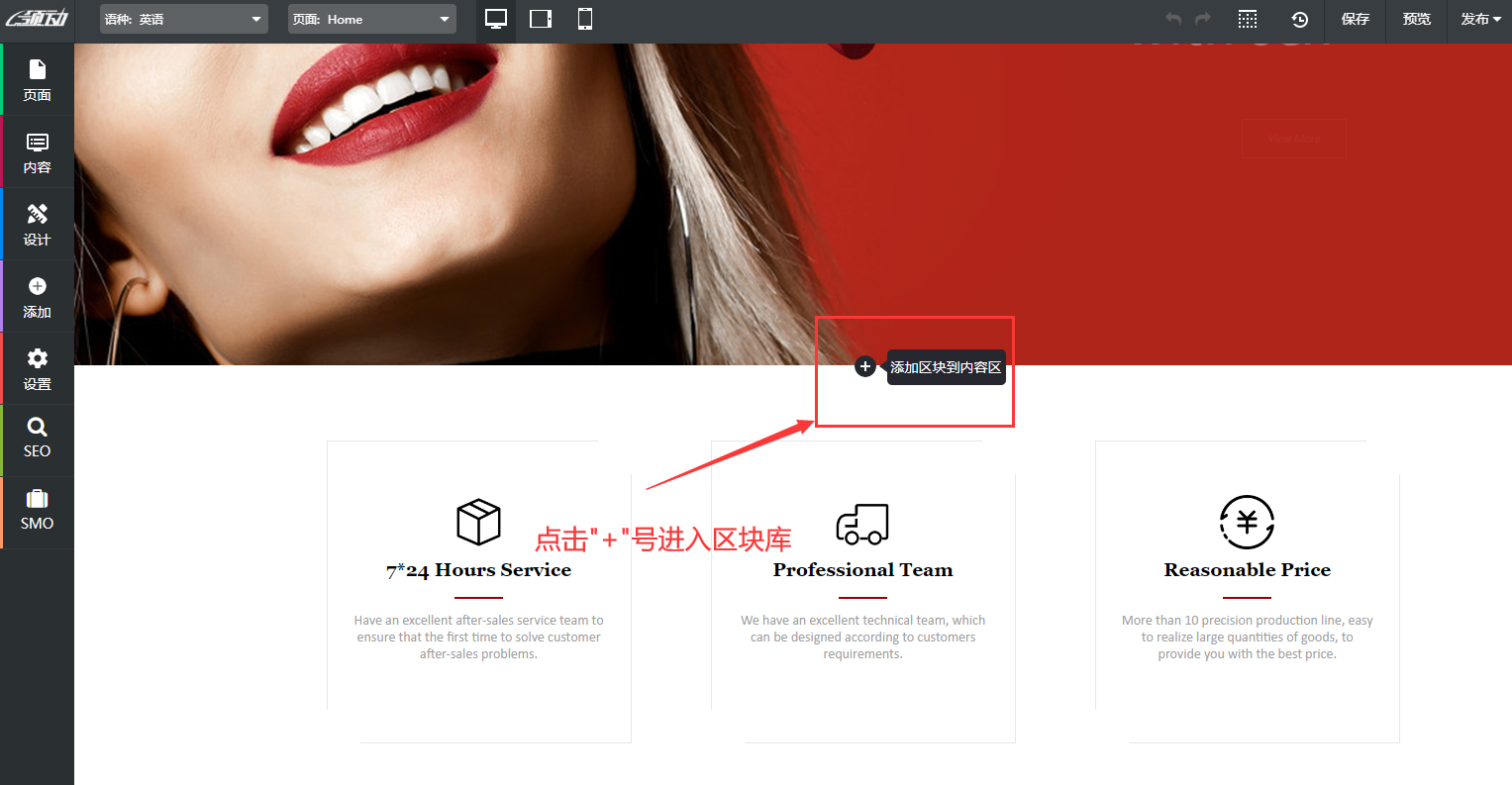Open the 设置 (Settings) sidebar panel
Screen dimensions: 1512x785
tap(38, 369)
